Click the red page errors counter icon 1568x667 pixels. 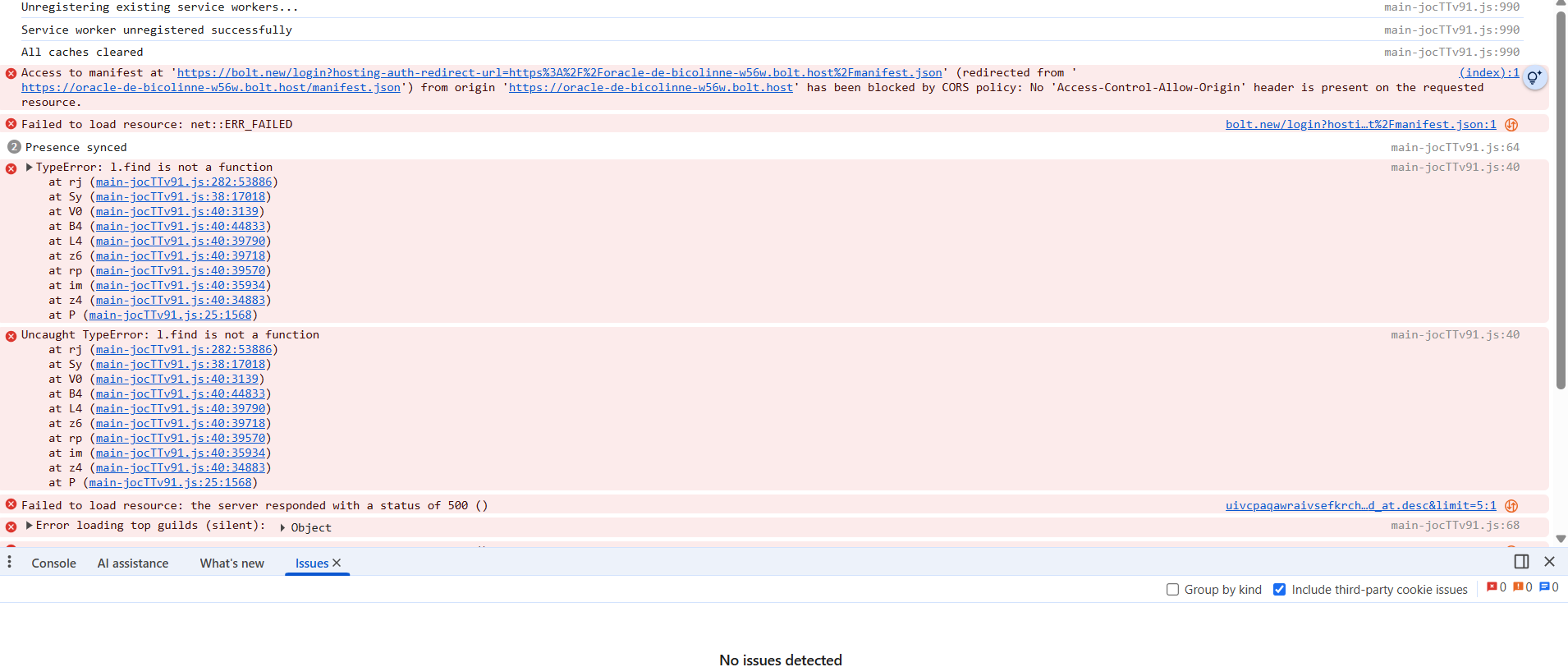click(x=1492, y=587)
